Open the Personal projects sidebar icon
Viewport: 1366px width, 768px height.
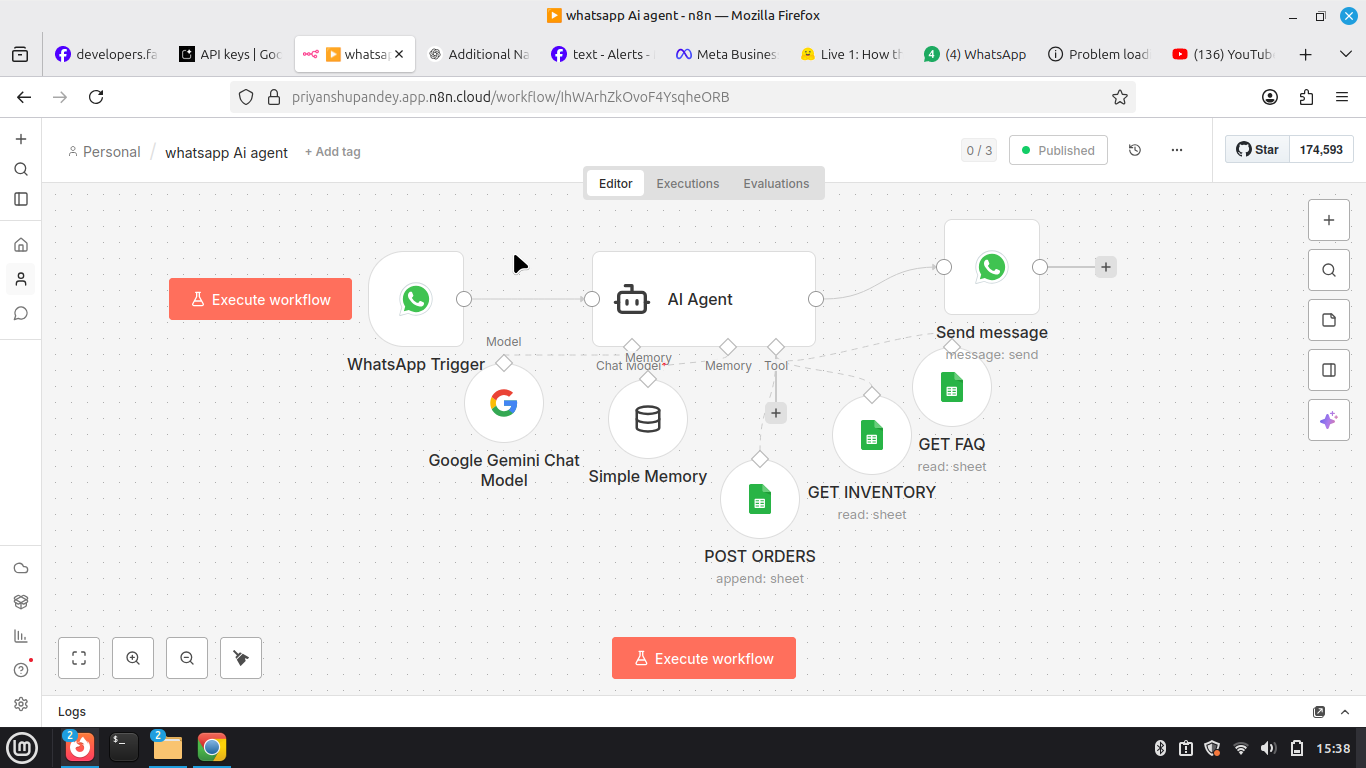pos(21,279)
